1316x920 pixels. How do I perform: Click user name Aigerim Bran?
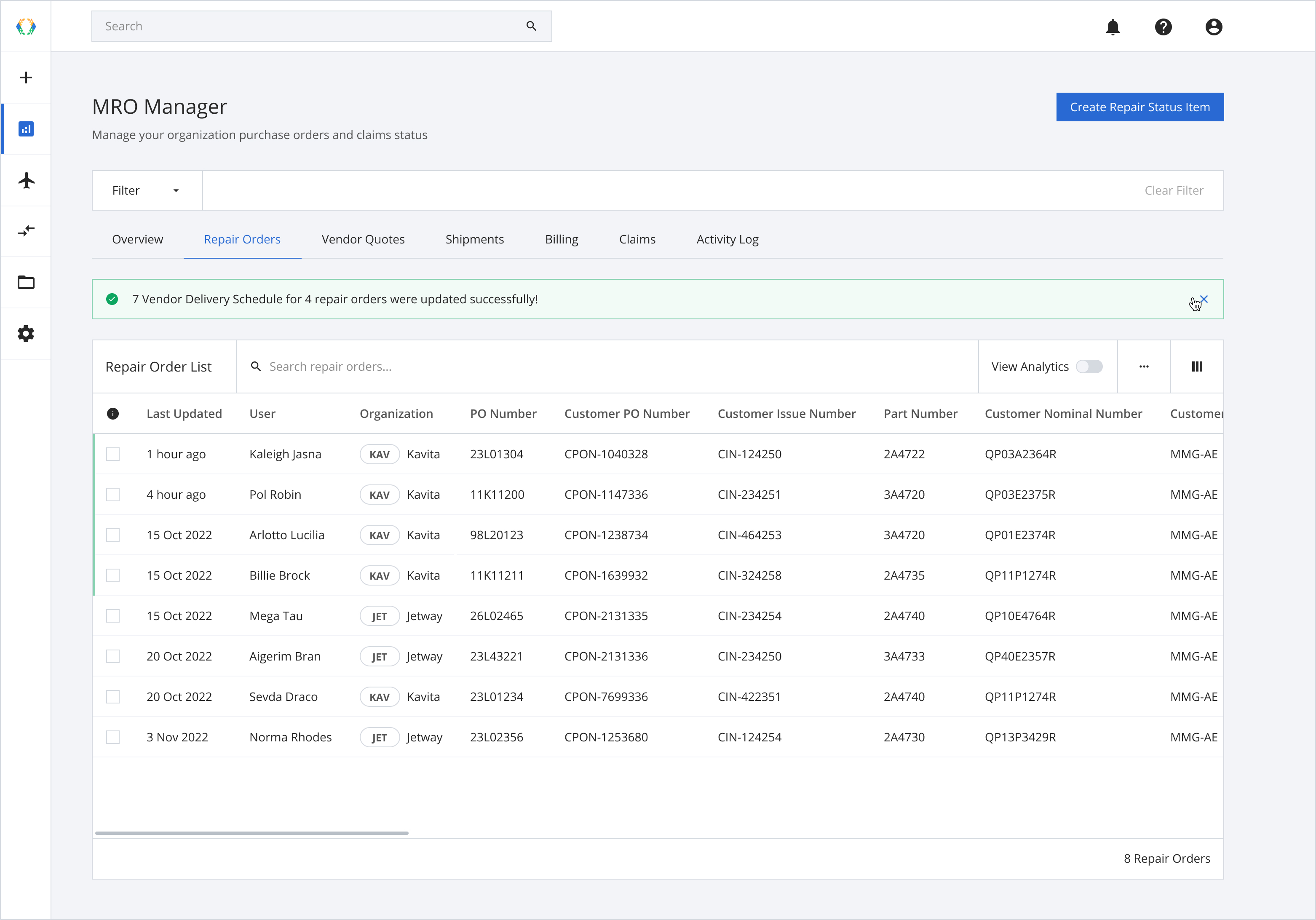(x=285, y=656)
